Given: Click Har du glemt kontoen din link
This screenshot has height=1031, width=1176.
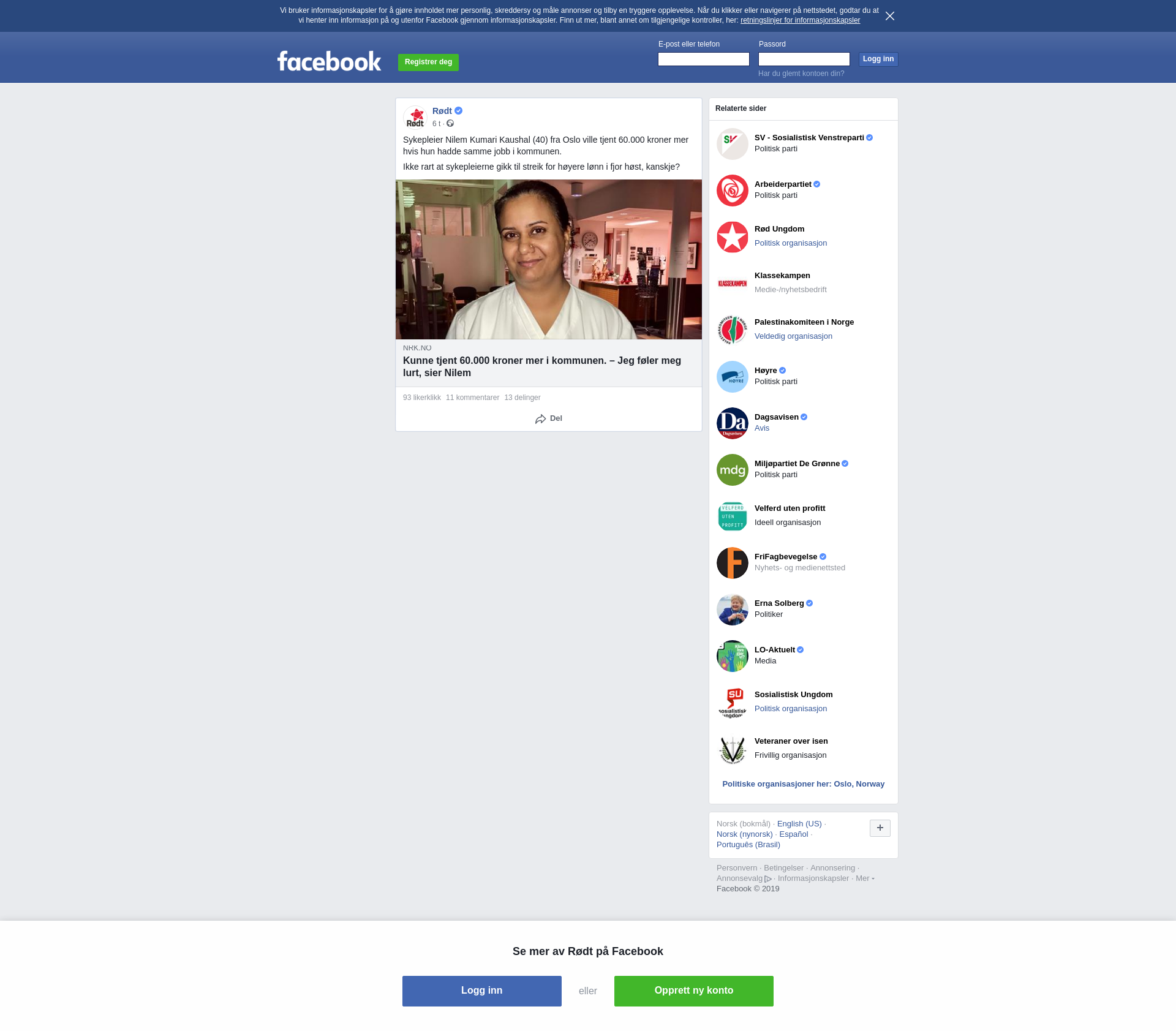Looking at the screenshot, I should coord(801,74).
